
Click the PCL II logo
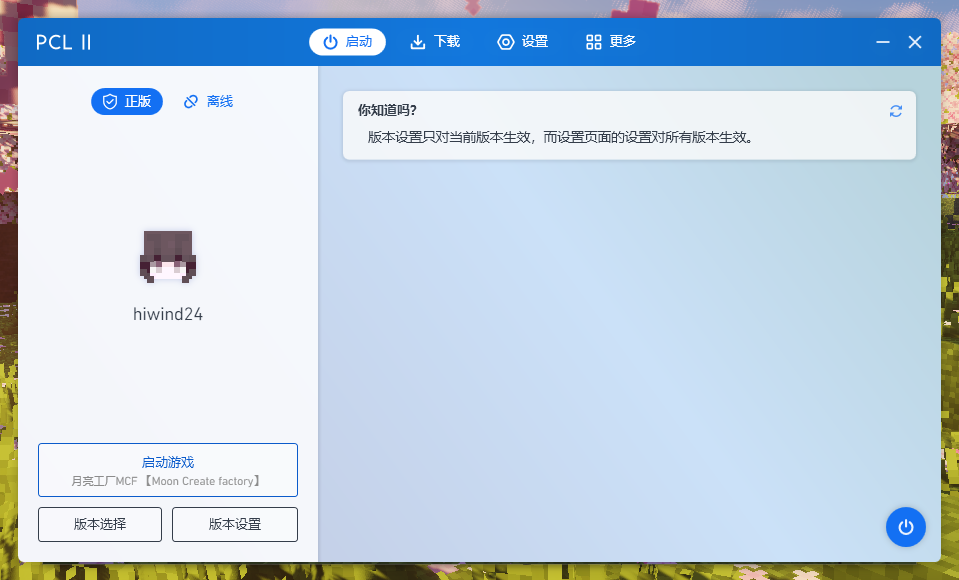[64, 42]
